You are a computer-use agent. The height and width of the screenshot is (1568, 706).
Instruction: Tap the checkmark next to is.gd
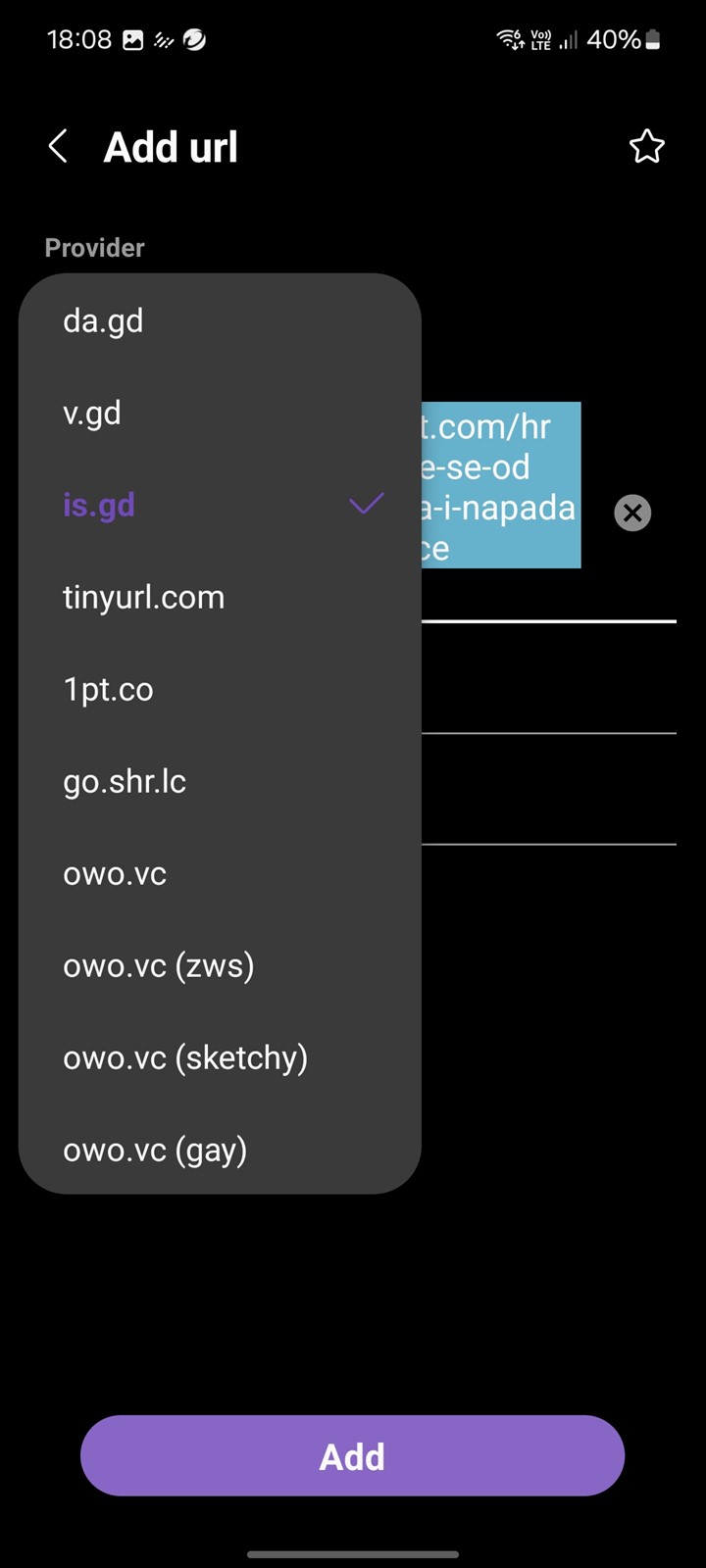367,505
